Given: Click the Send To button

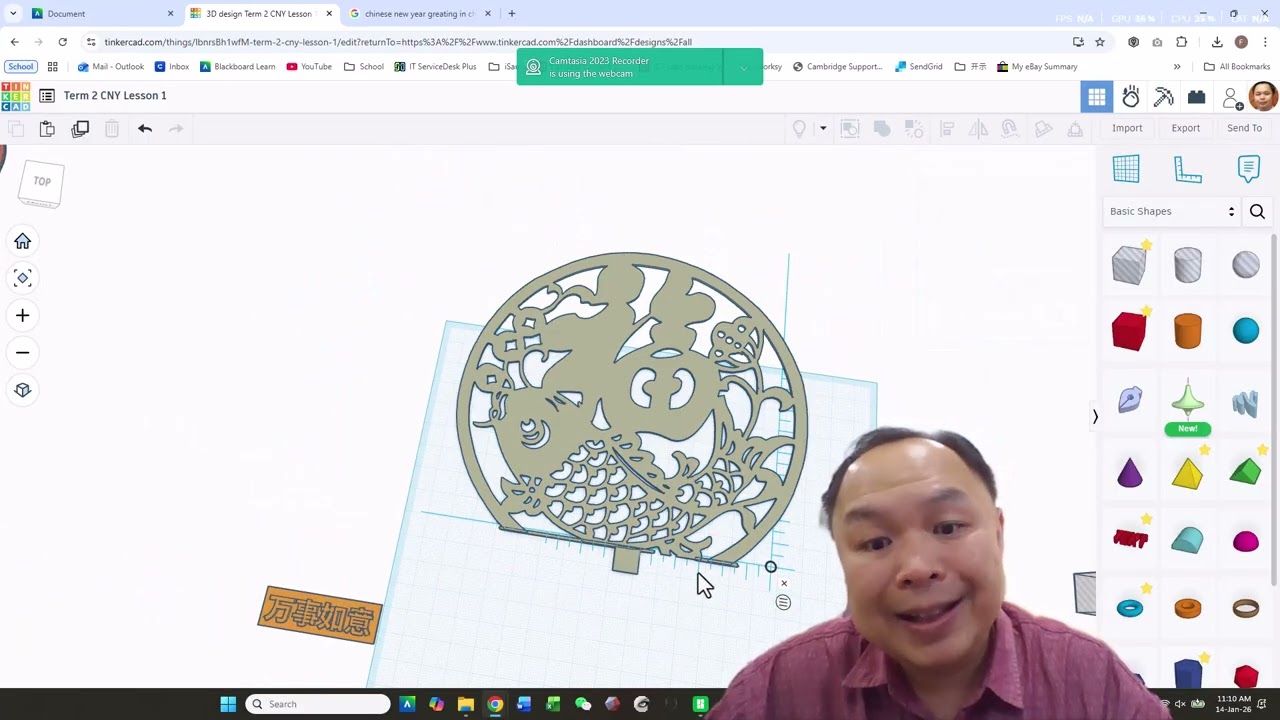Looking at the screenshot, I should (x=1244, y=128).
